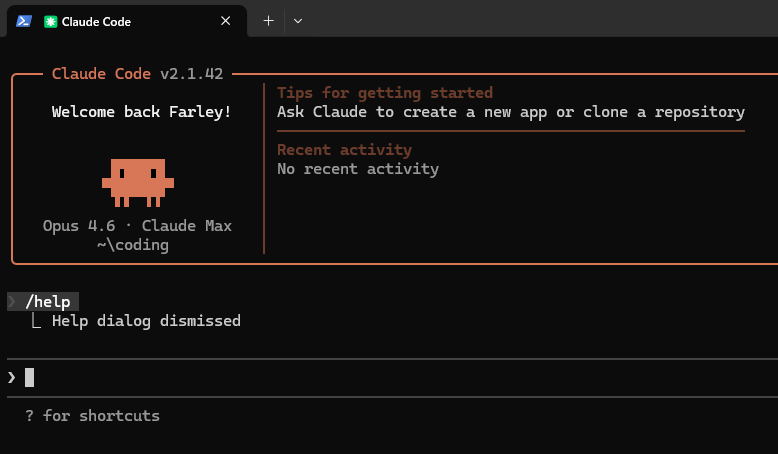Click the chevron beside /help
This screenshot has width=778, height=454.
[x=12, y=301]
